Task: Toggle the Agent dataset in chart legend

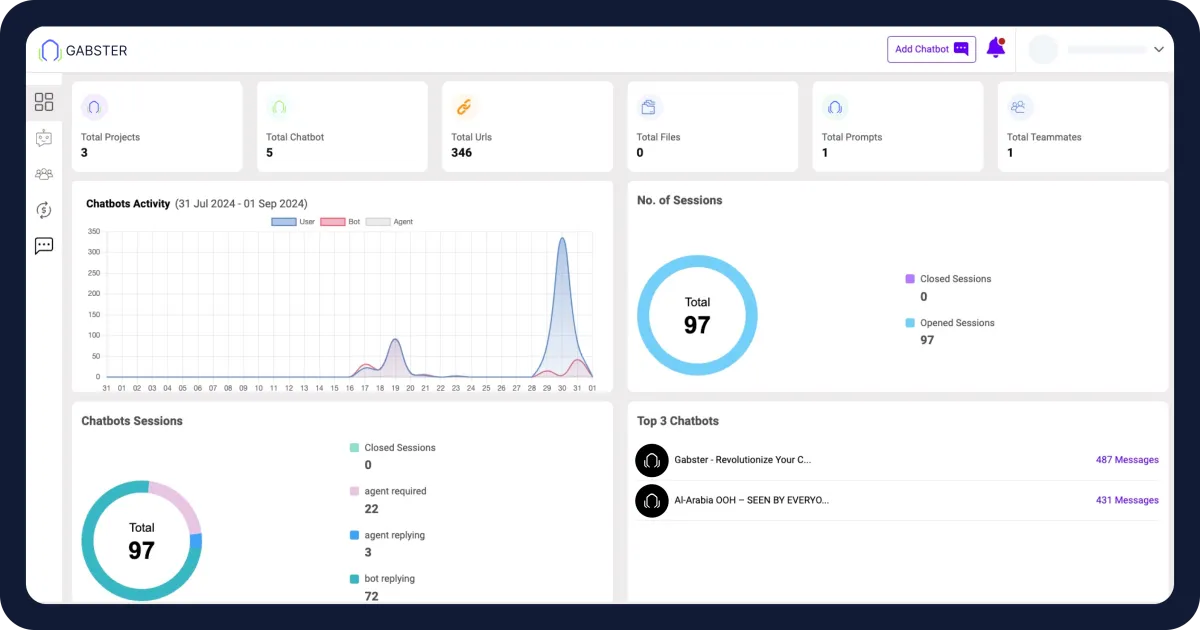Action: pos(389,222)
